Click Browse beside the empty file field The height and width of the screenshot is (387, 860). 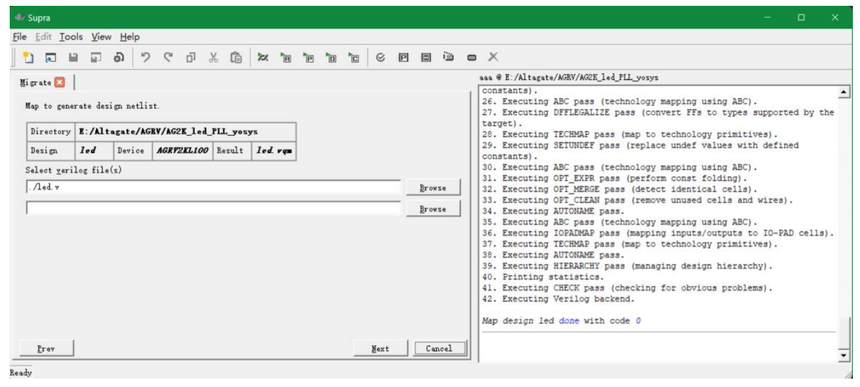pyautogui.click(x=433, y=209)
